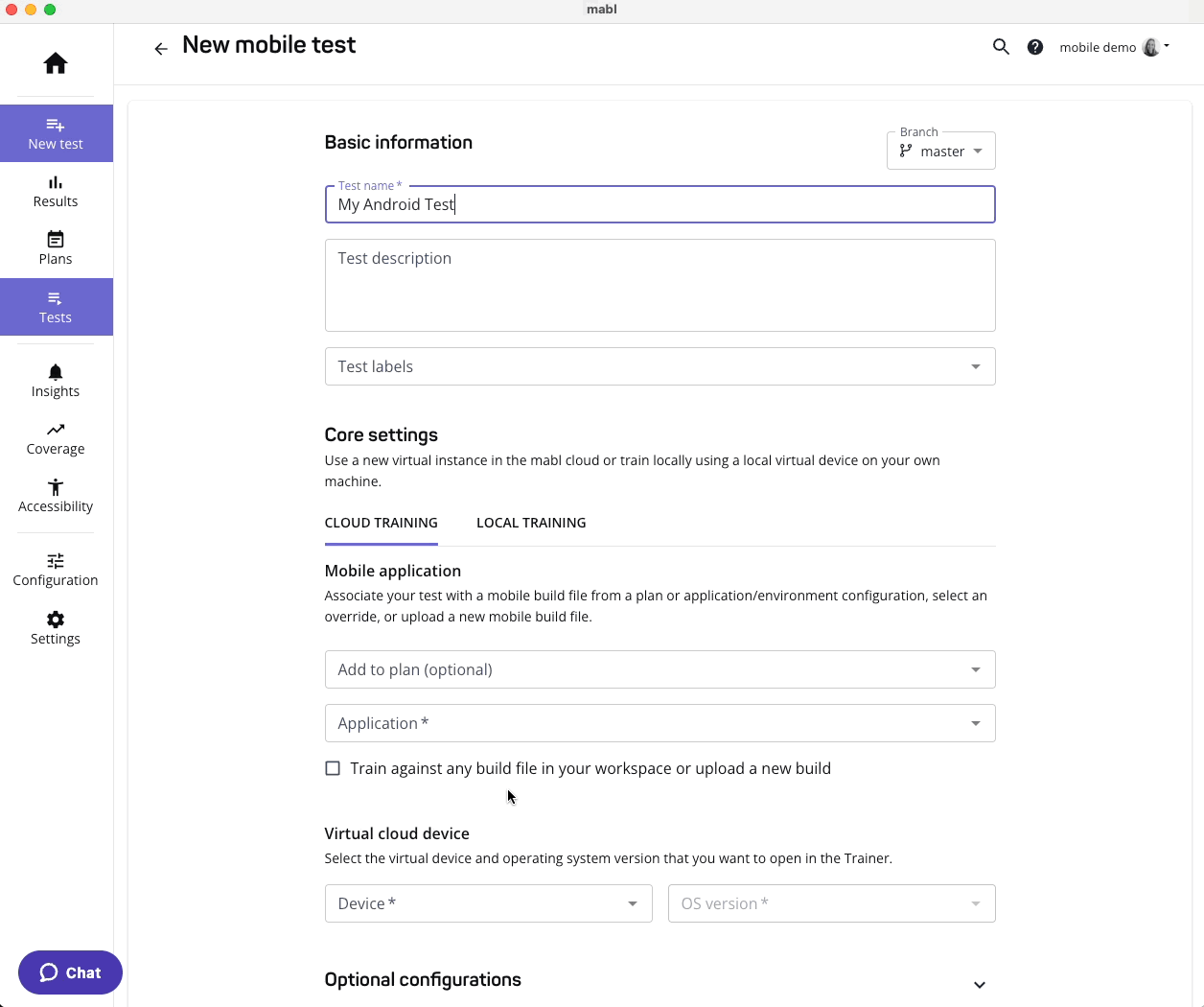Click the Test description field

coord(660,285)
